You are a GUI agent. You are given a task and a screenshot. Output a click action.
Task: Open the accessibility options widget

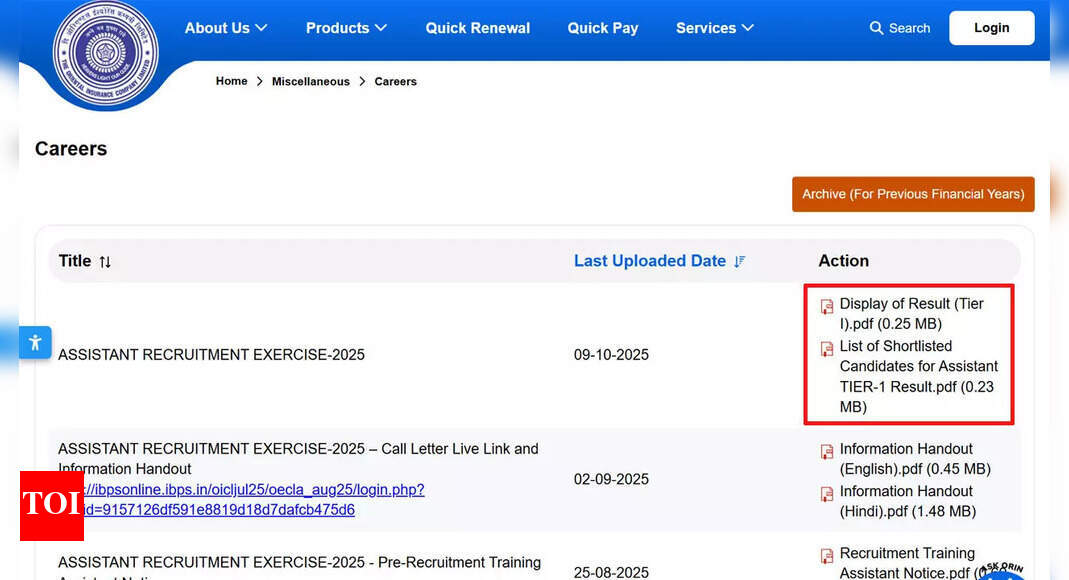(x=35, y=342)
